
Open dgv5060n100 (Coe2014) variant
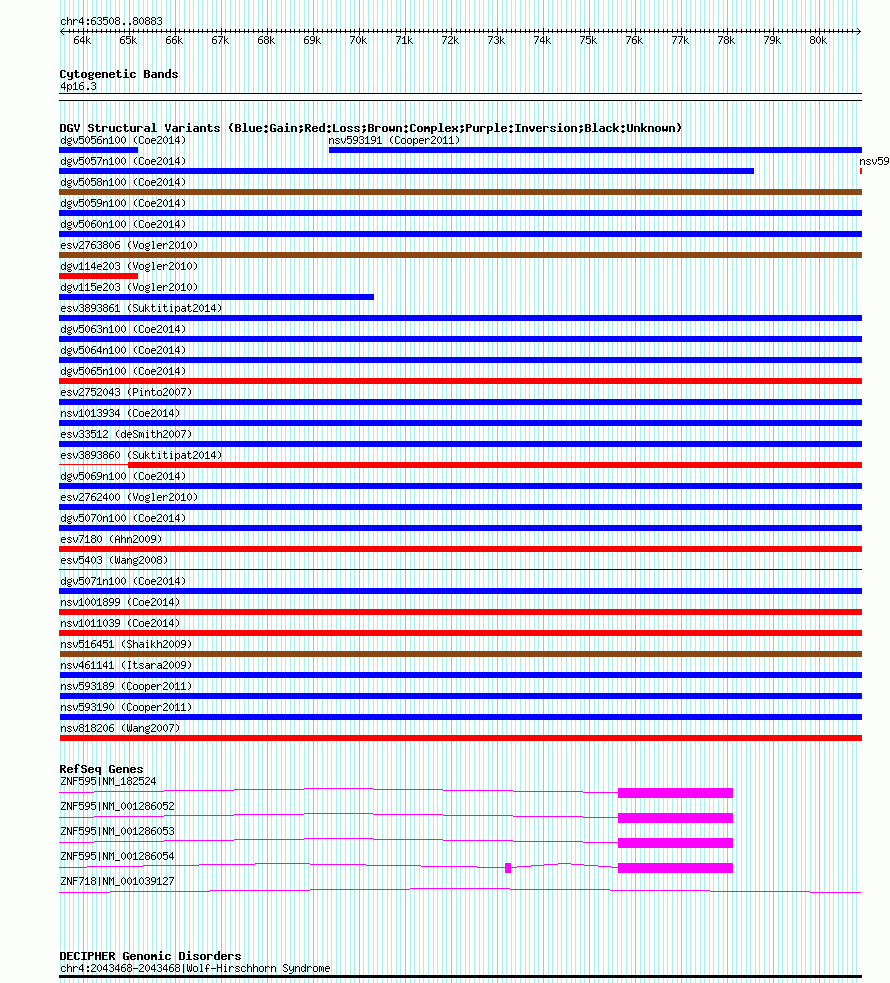point(123,224)
